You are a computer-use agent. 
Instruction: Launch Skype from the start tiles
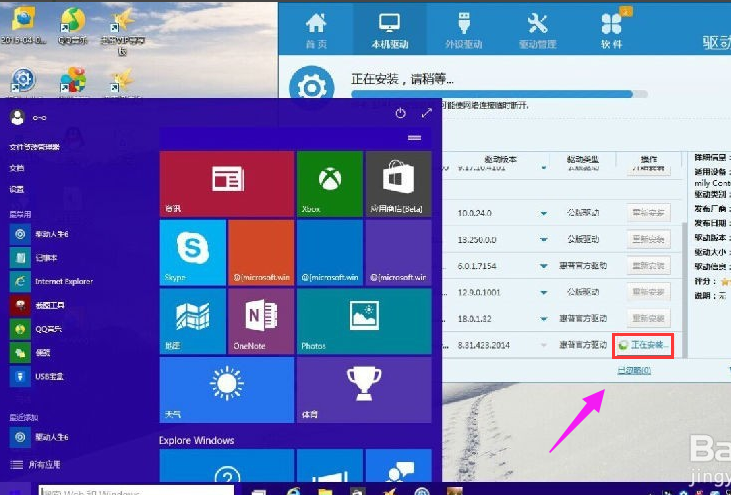click(192, 251)
